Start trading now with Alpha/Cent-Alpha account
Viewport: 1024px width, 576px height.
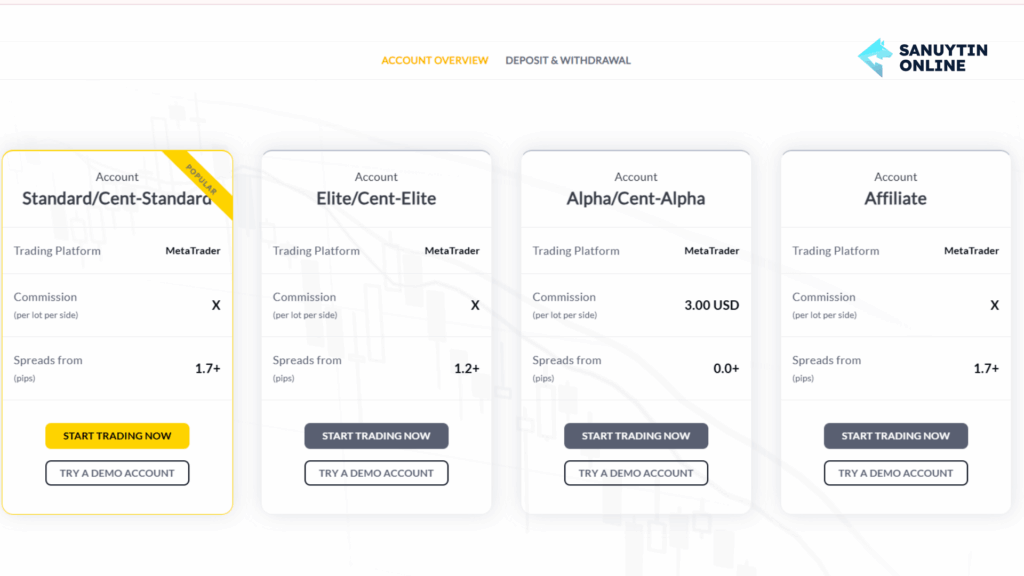(x=636, y=436)
